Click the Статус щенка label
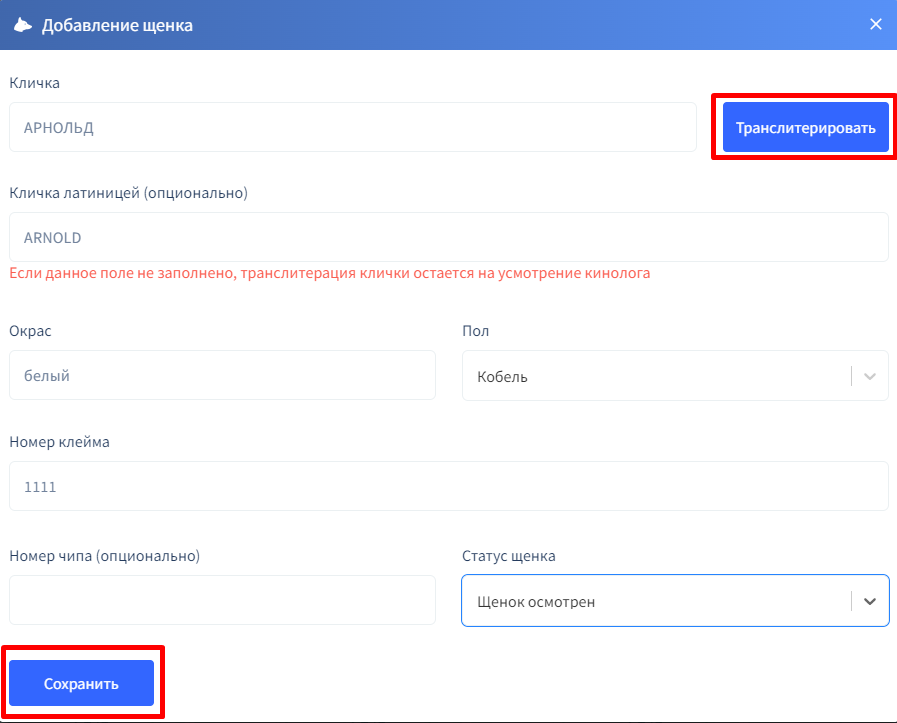The height and width of the screenshot is (723, 897). (x=508, y=556)
